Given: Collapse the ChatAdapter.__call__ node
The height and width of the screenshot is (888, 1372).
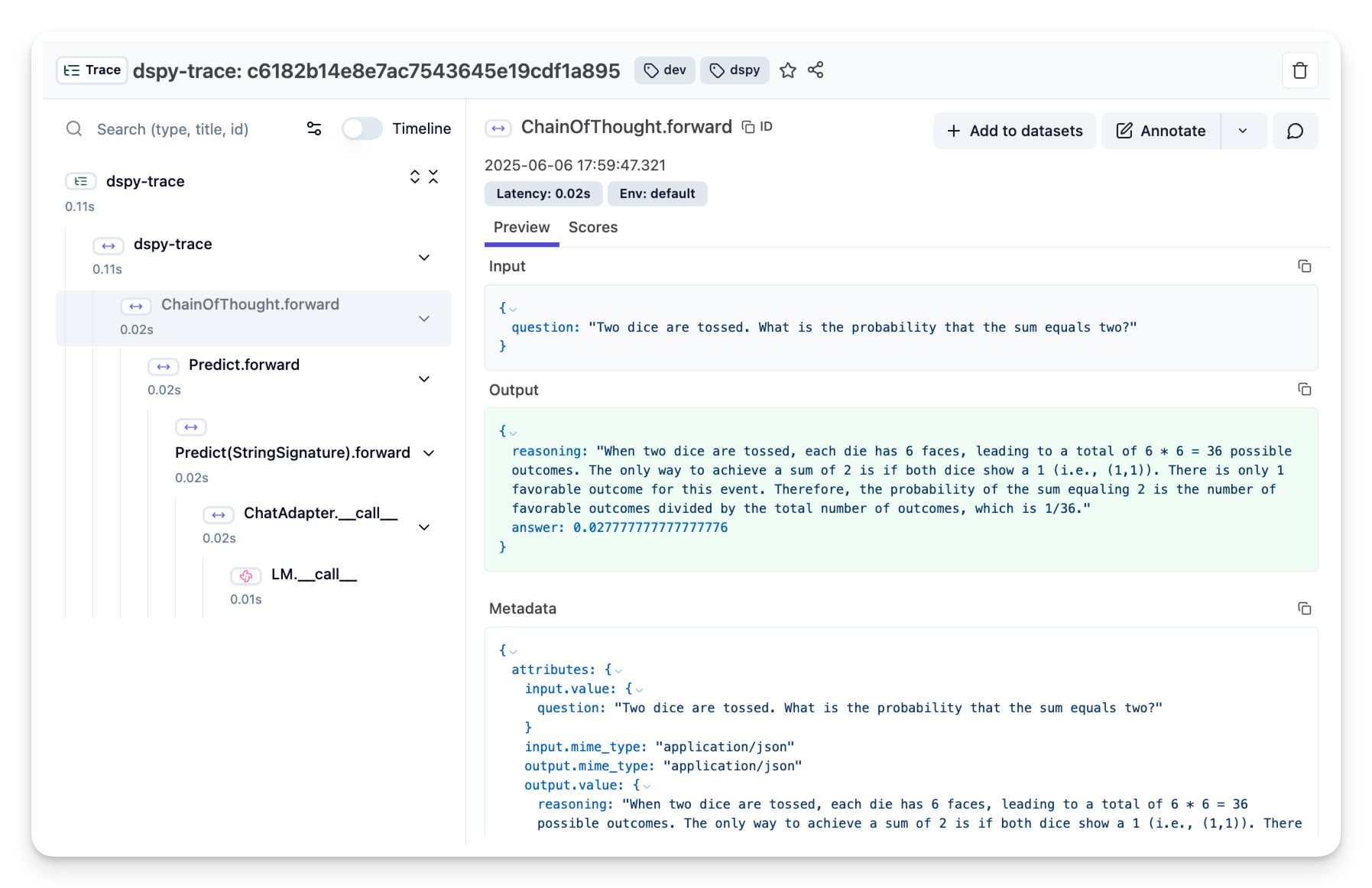Looking at the screenshot, I should pos(424,527).
